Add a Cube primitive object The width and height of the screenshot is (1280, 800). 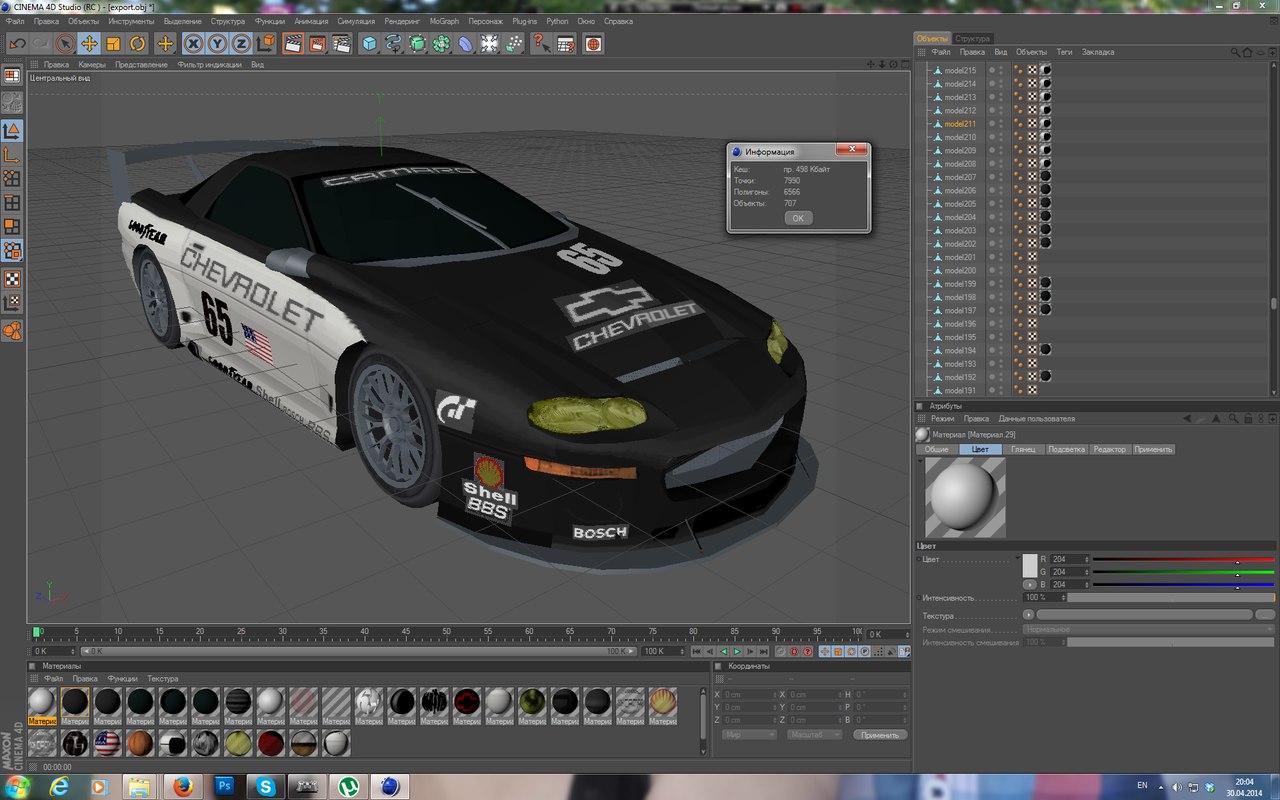[x=369, y=44]
